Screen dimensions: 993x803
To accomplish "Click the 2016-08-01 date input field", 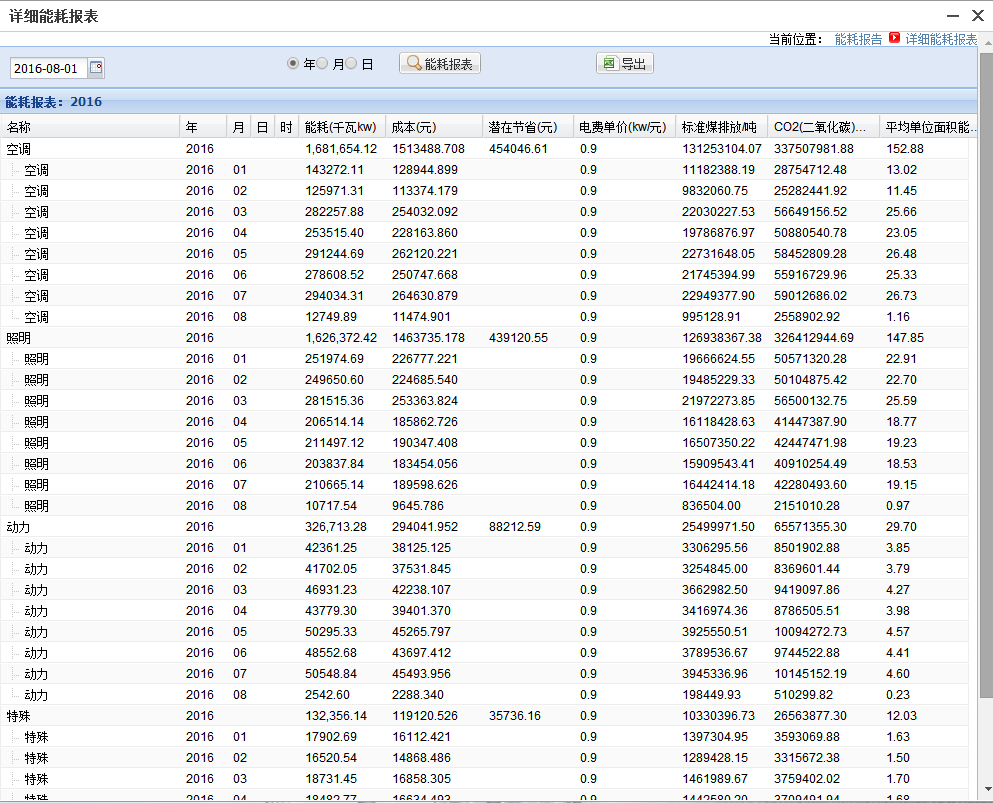I will pyautogui.click(x=47, y=68).
